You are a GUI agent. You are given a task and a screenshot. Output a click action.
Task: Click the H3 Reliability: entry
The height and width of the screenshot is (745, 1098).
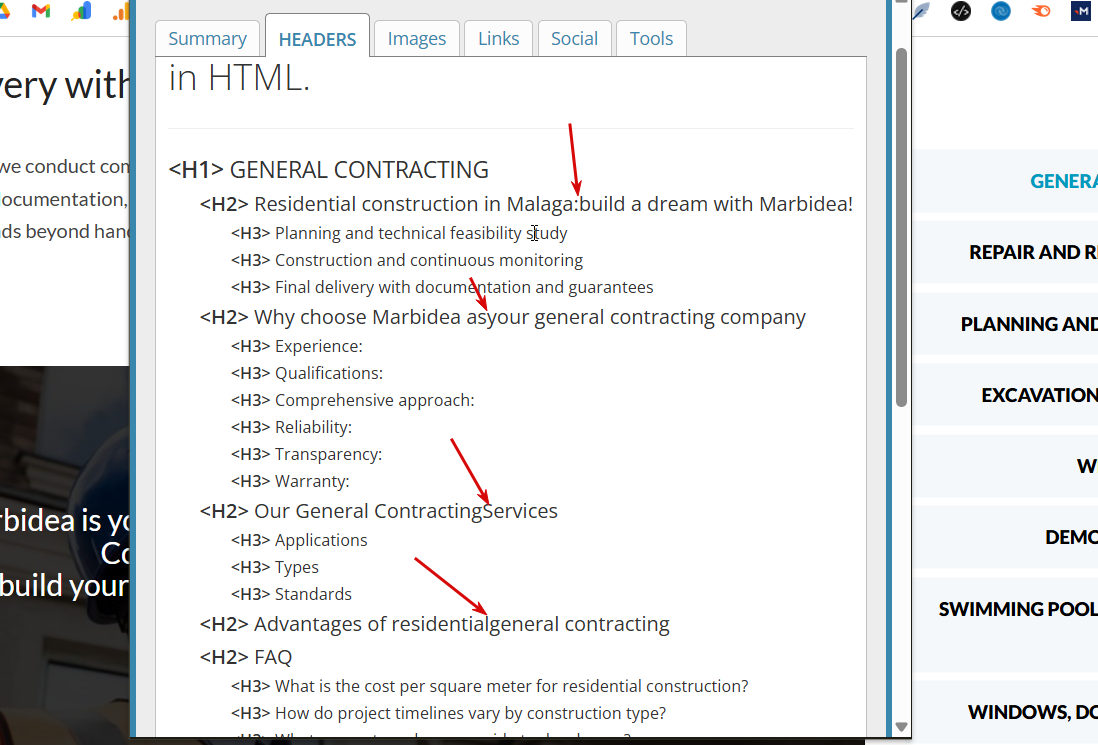pyautogui.click(x=291, y=427)
